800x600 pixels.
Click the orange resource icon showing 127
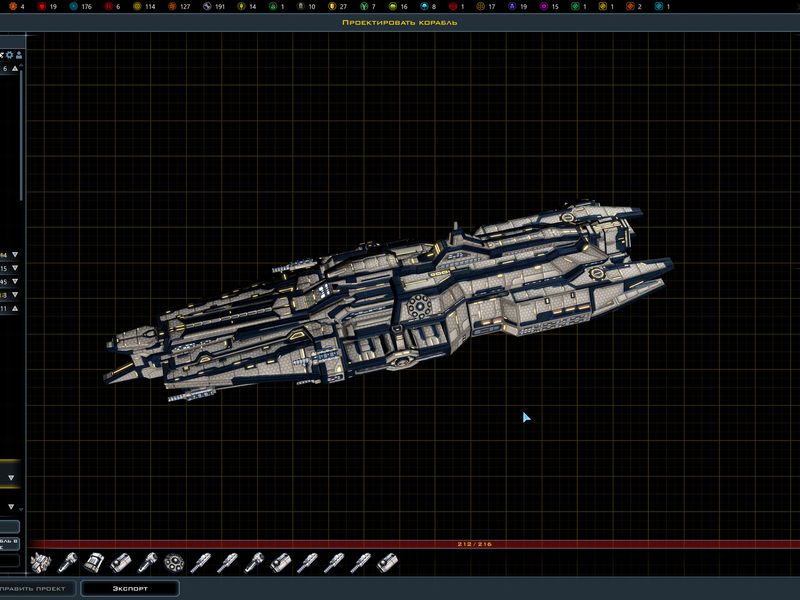point(172,7)
